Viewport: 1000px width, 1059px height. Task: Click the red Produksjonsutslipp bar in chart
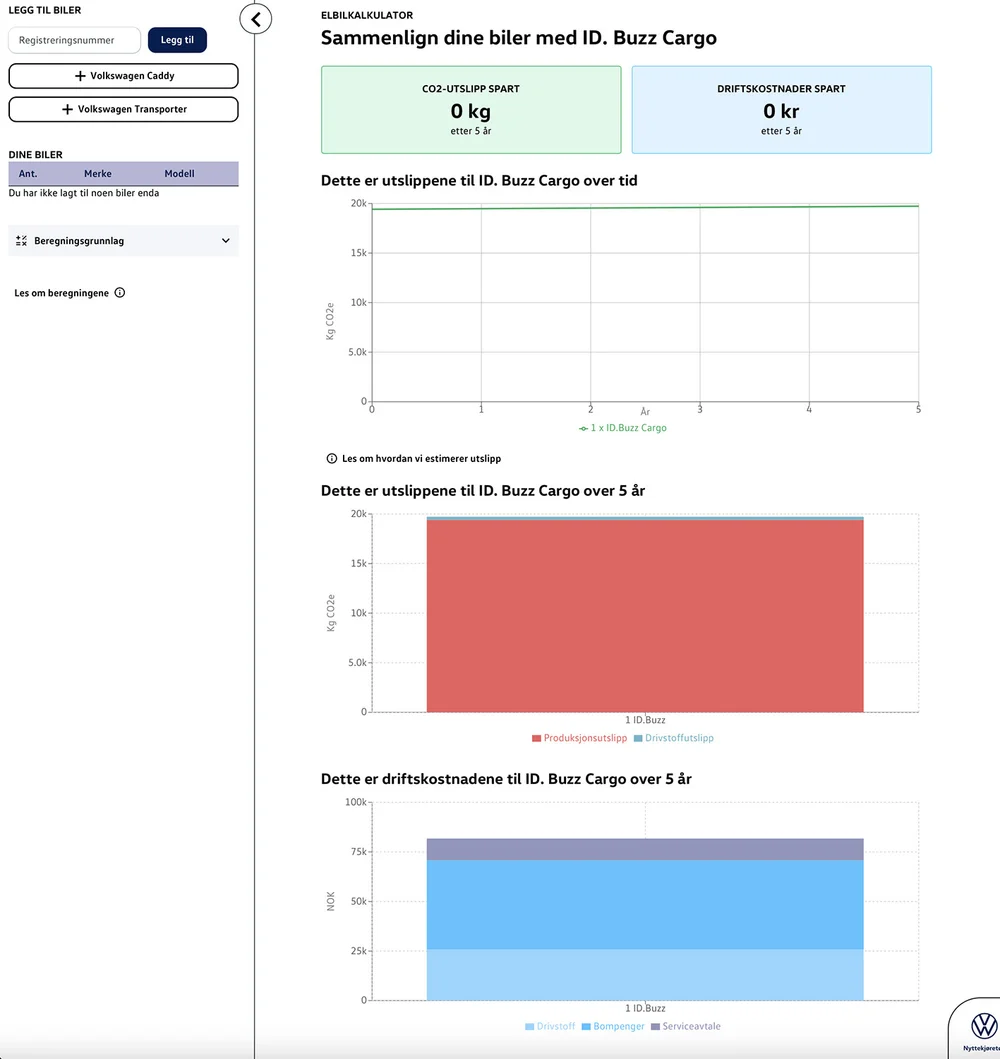click(x=644, y=615)
